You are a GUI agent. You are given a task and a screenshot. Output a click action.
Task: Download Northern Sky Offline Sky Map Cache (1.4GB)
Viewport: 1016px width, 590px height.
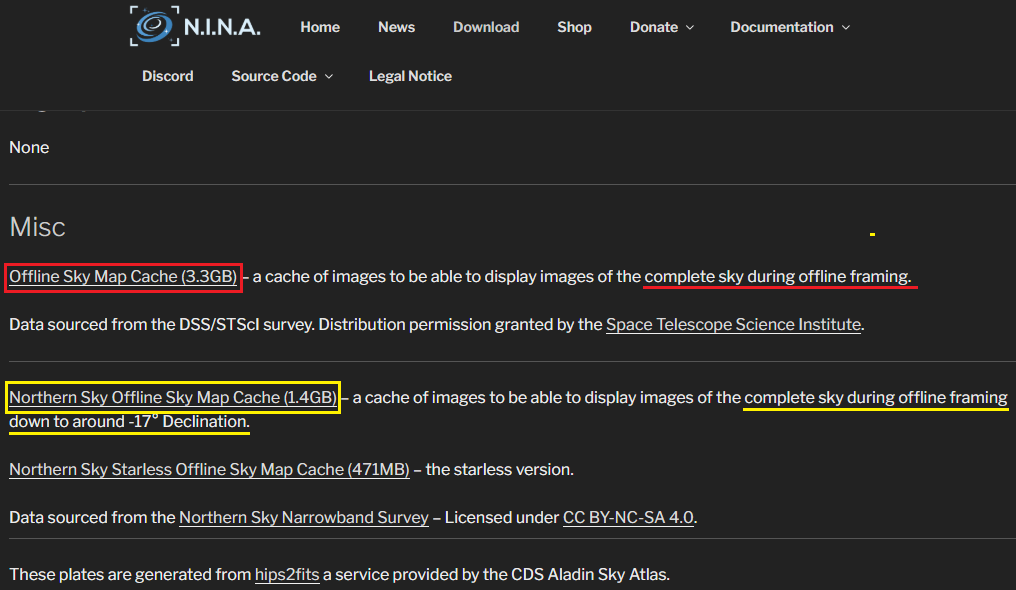click(x=173, y=397)
